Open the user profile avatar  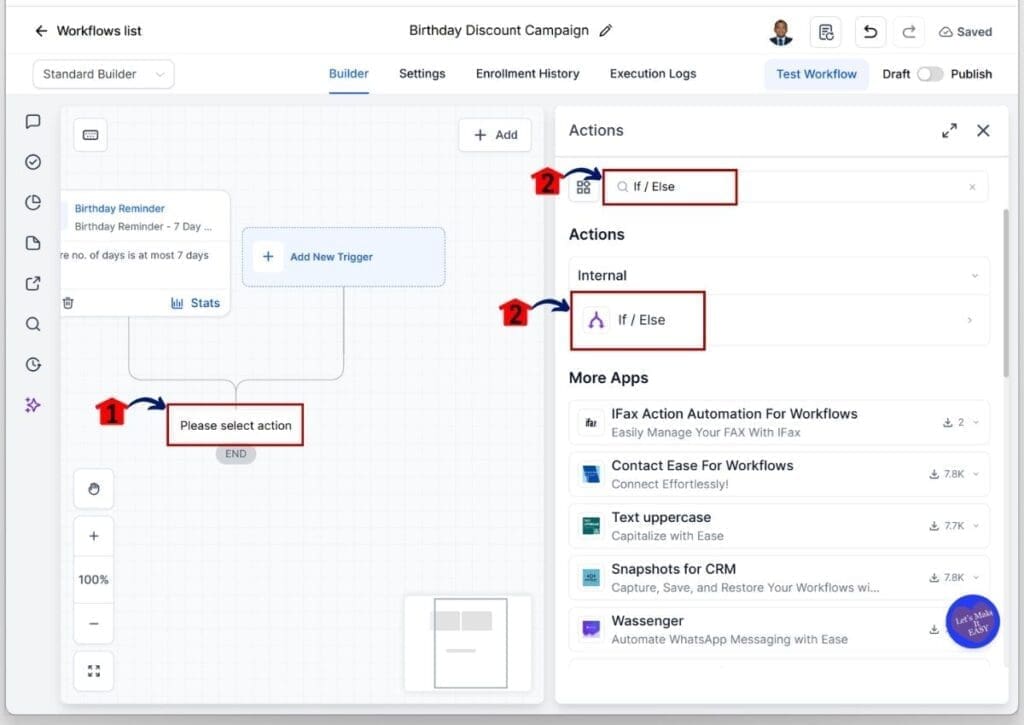pos(780,32)
